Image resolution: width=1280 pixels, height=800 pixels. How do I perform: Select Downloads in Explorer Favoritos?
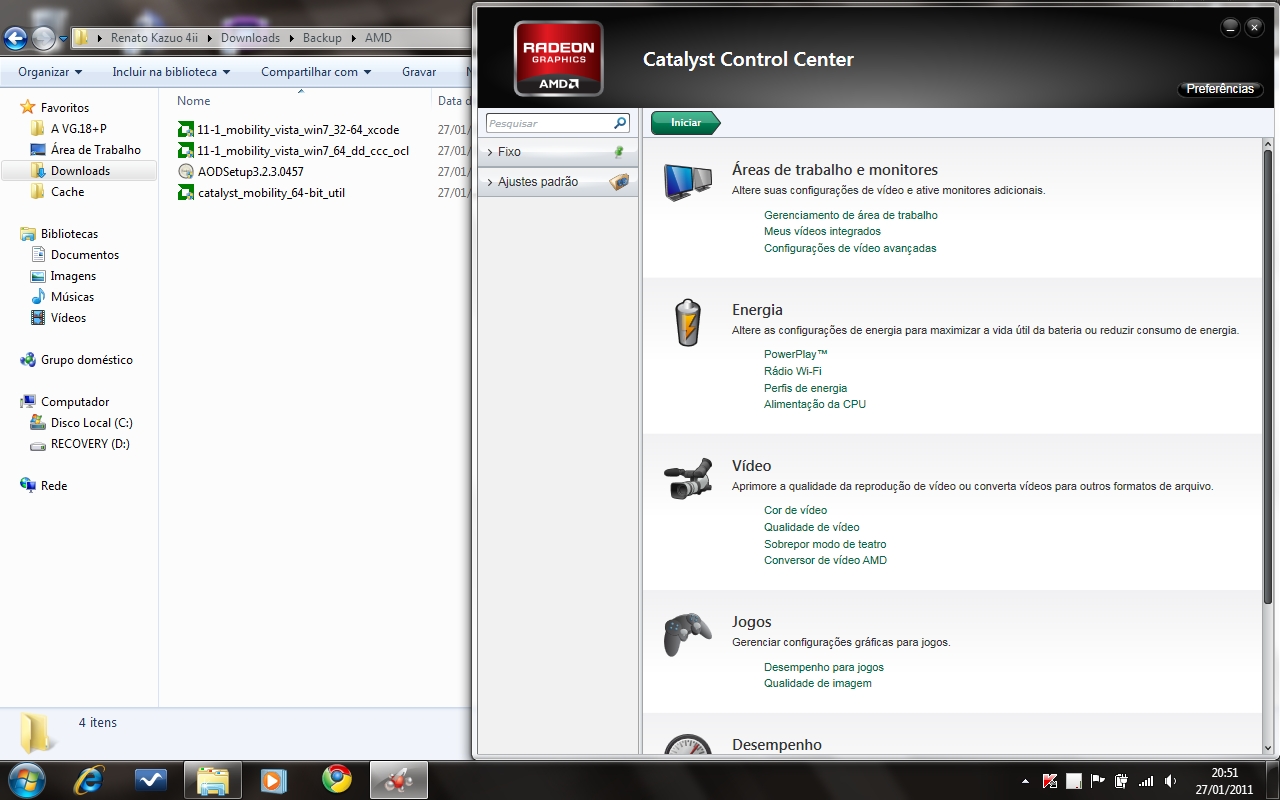pyautogui.click(x=80, y=171)
